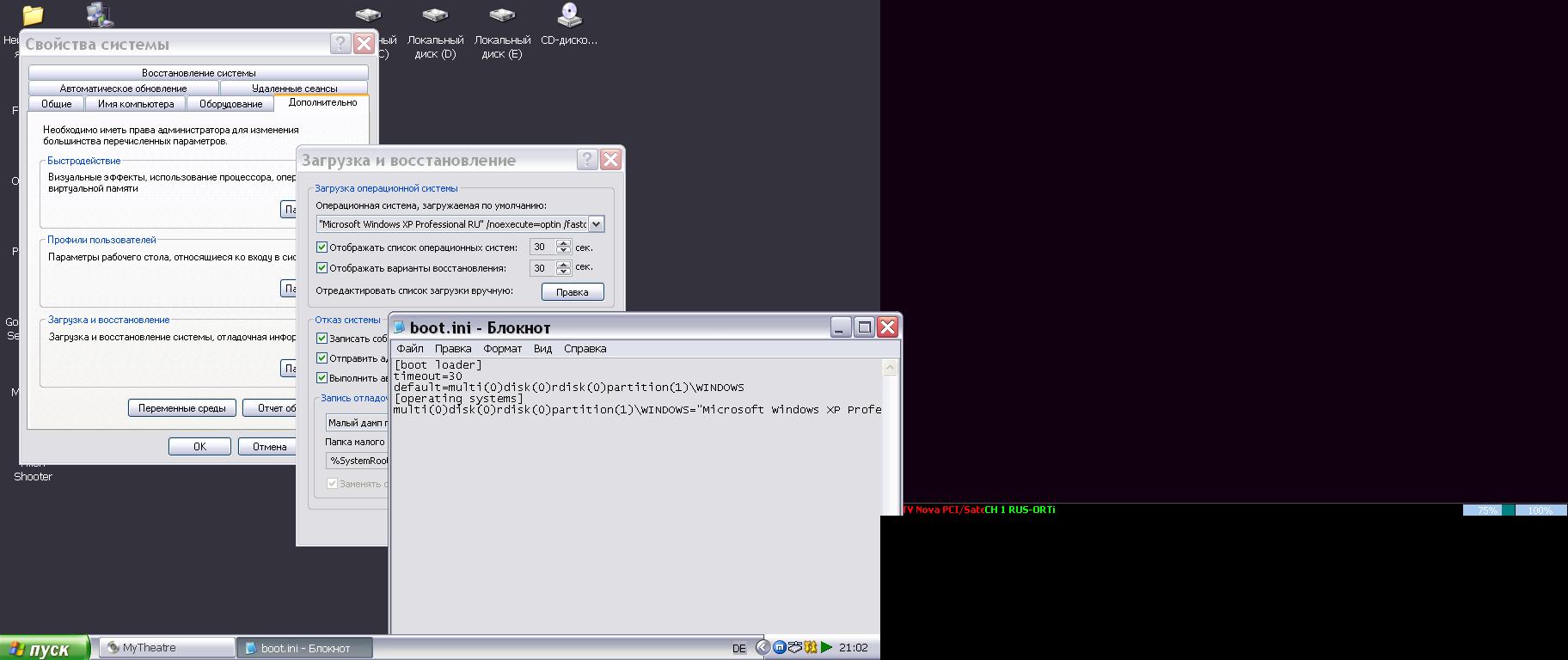
Task: Click boot.ini - Блокнот taskbar button
Action: (305, 648)
